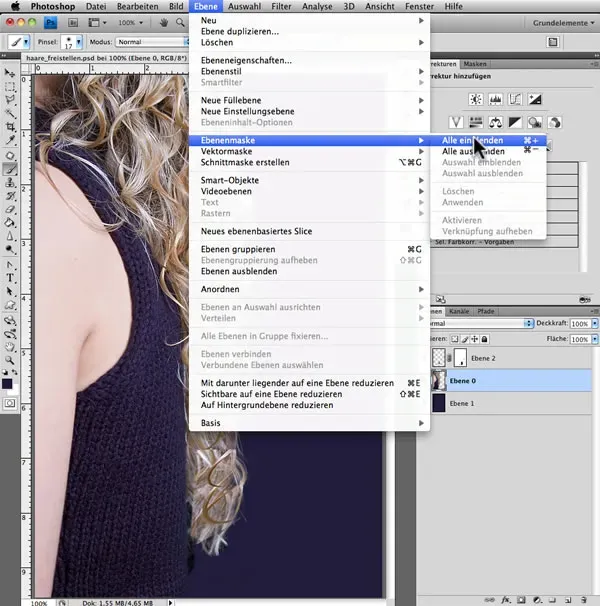Select the Crop tool
This screenshot has width=600, height=606.
(x=9, y=127)
